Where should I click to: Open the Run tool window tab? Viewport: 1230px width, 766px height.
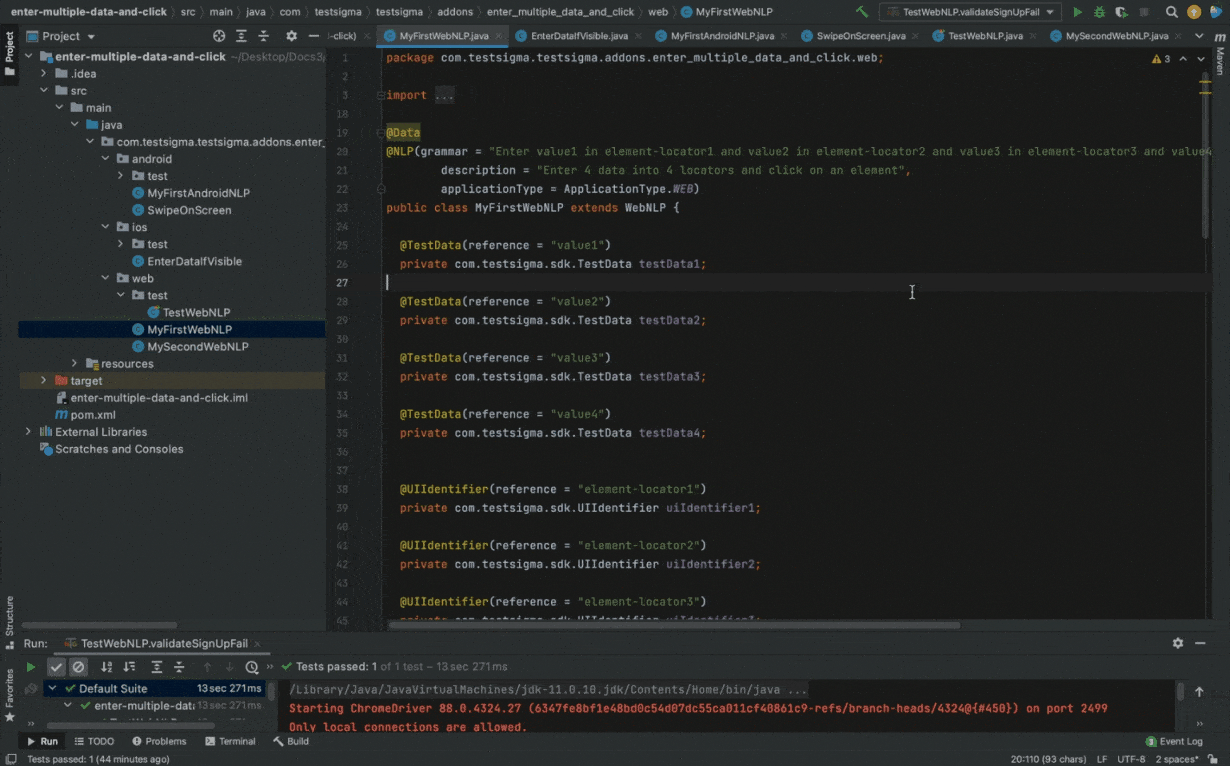coord(42,741)
